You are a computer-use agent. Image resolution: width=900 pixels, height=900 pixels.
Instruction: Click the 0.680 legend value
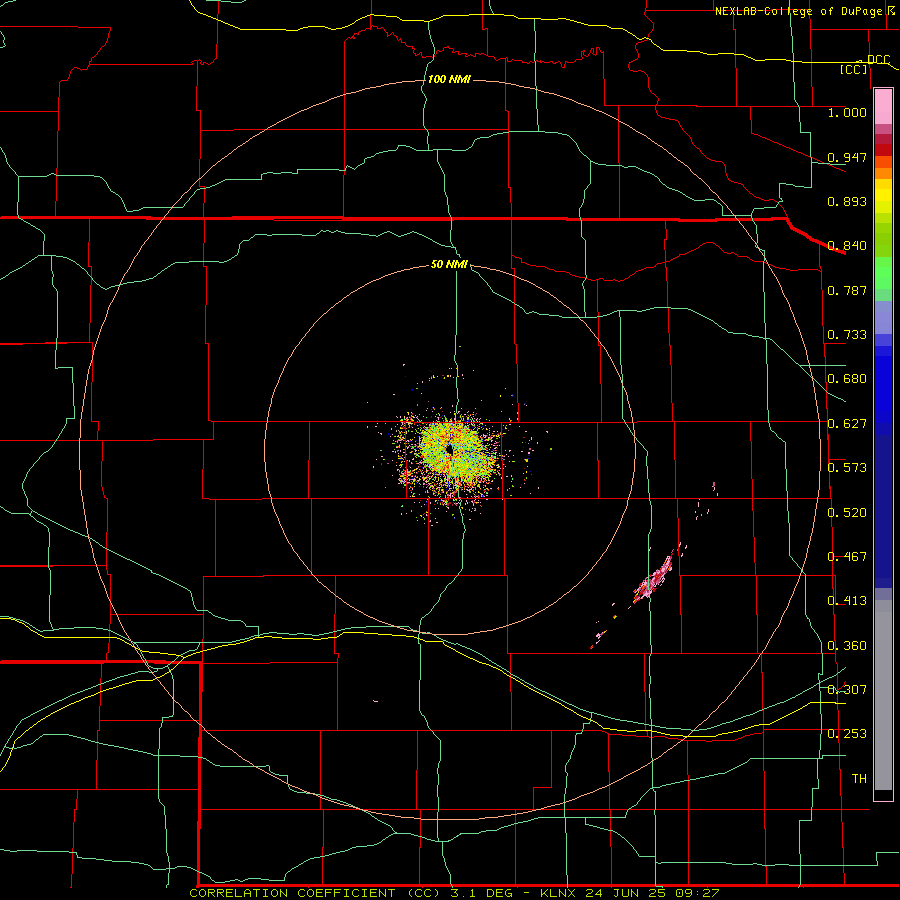(847, 379)
